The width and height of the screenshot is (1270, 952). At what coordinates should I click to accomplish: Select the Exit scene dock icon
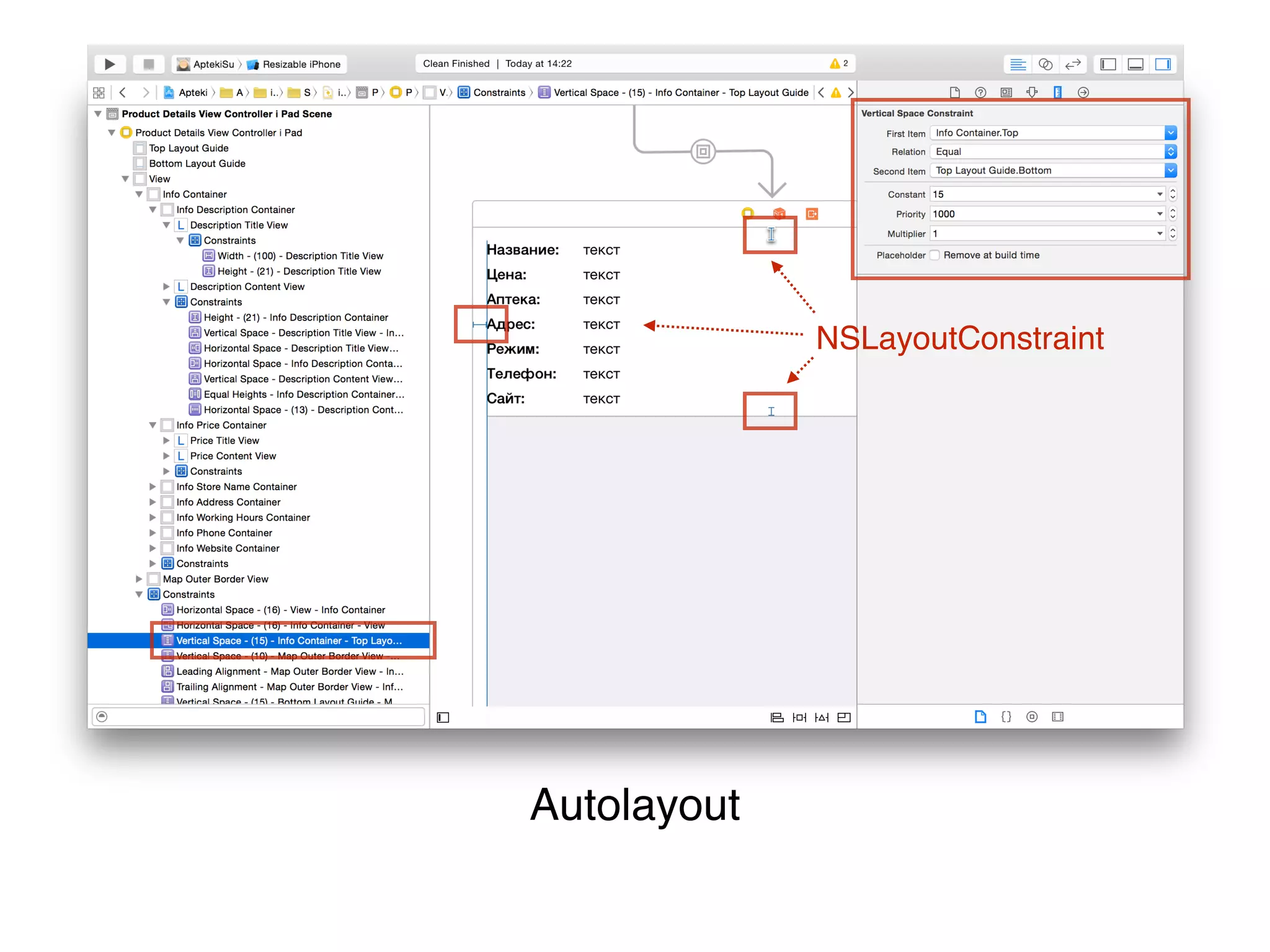coord(812,214)
